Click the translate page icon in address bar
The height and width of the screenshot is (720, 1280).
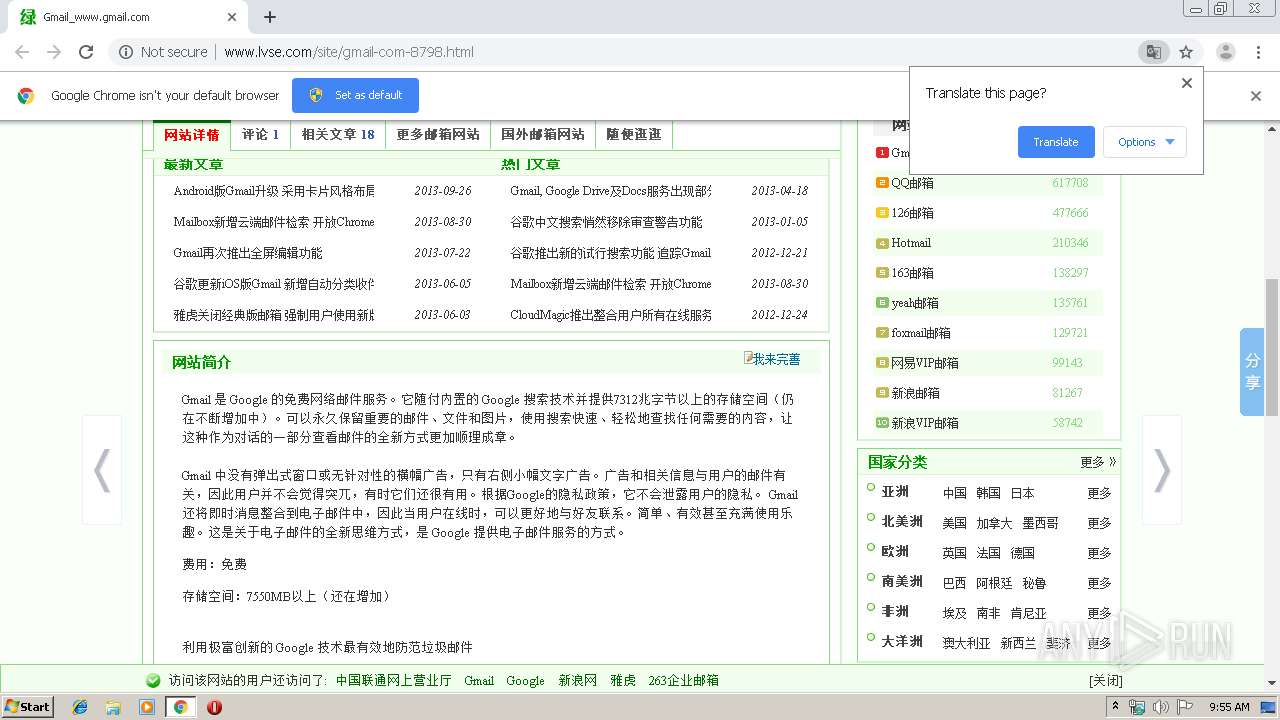[1153, 52]
